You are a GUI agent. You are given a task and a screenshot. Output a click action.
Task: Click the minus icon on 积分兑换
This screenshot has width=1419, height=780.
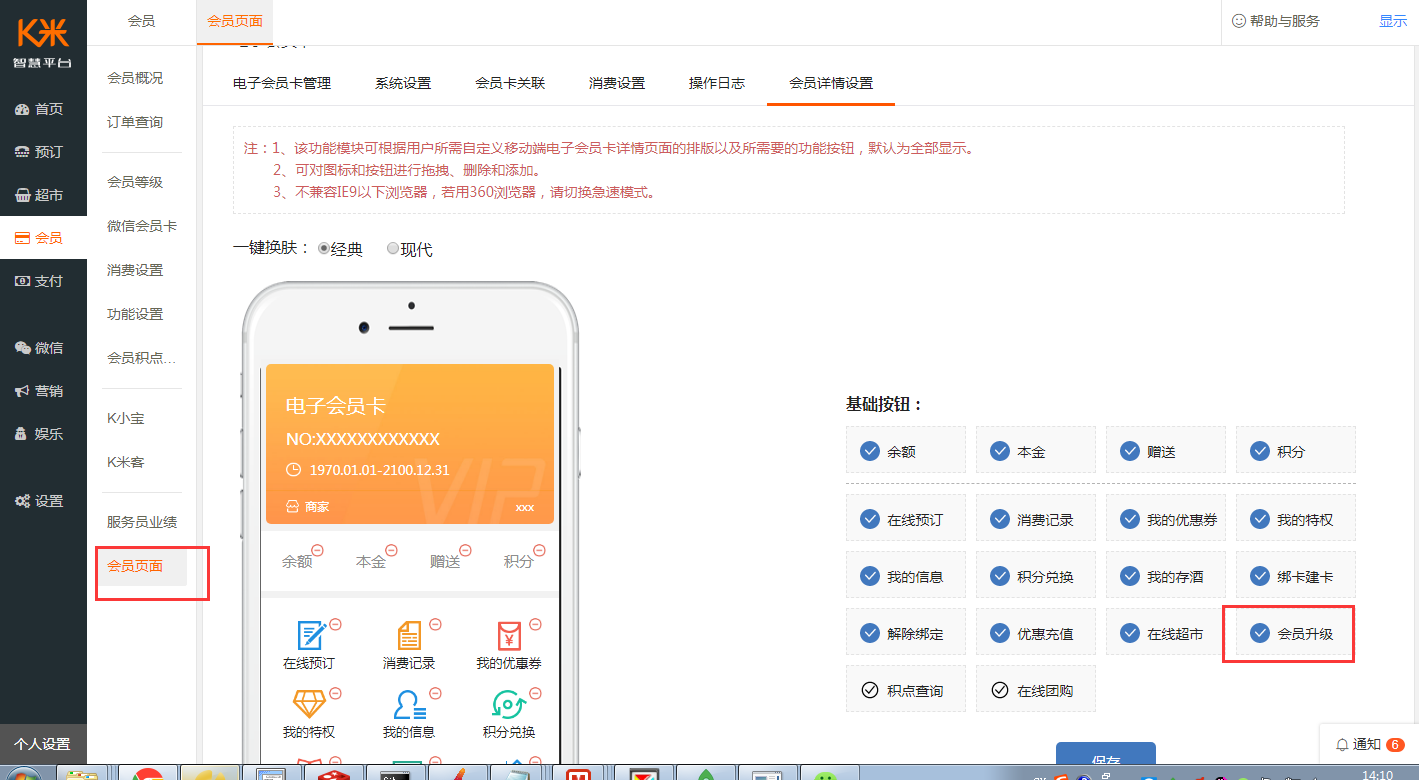pyautogui.click(x=536, y=693)
